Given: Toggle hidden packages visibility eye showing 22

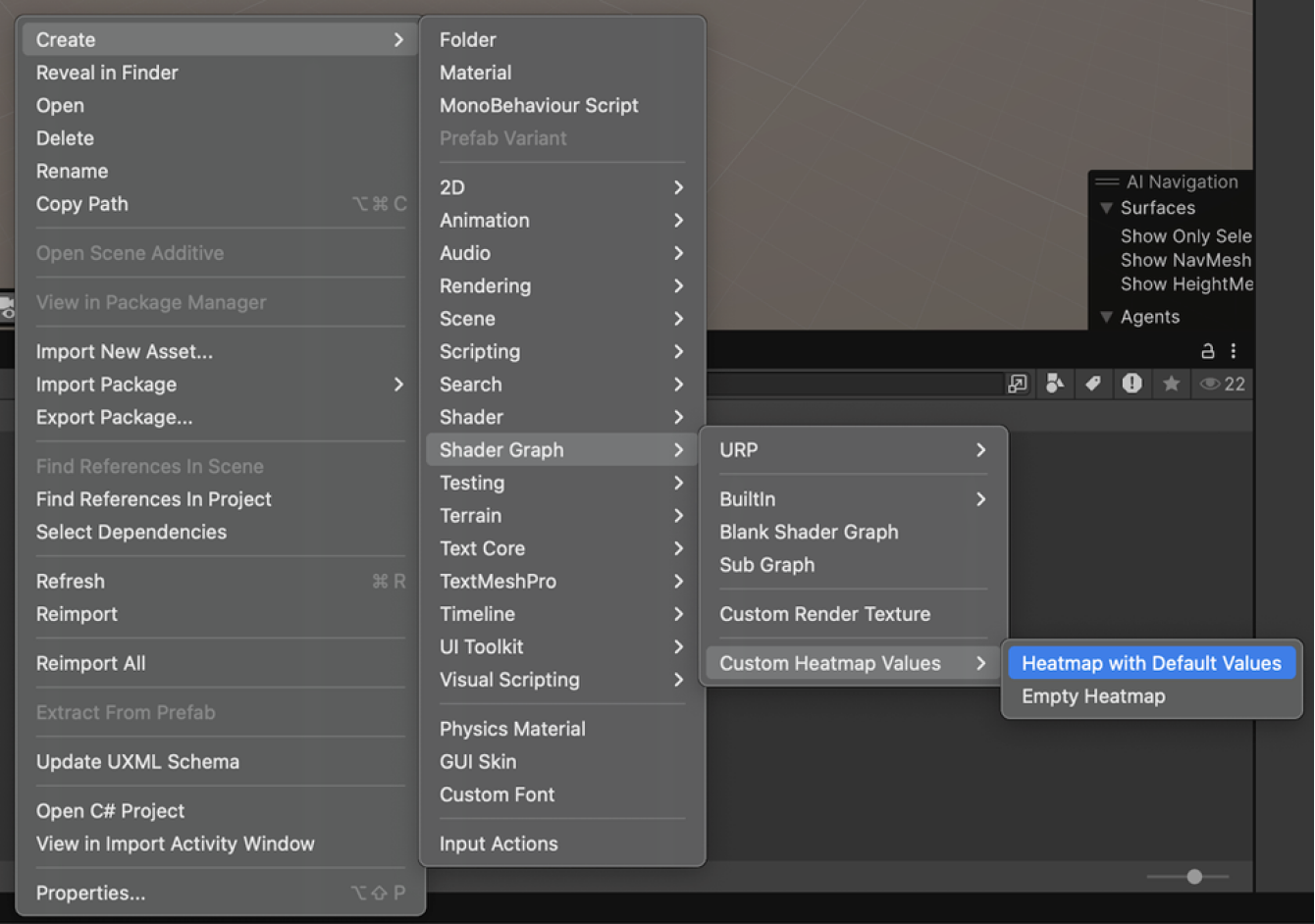Looking at the screenshot, I should pos(1222,384).
